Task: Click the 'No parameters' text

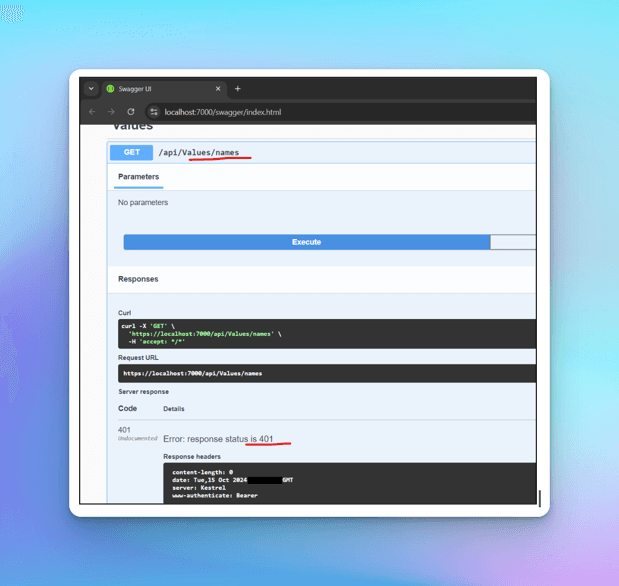Action: [143, 203]
